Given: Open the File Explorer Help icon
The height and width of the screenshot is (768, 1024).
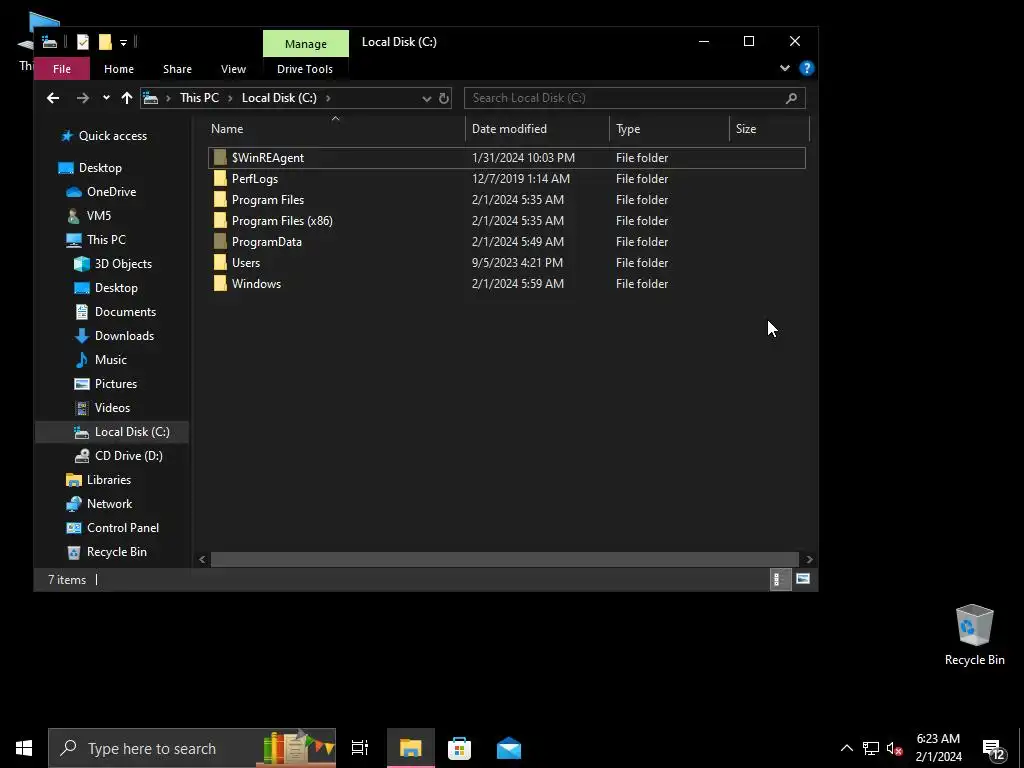Looking at the screenshot, I should [807, 68].
